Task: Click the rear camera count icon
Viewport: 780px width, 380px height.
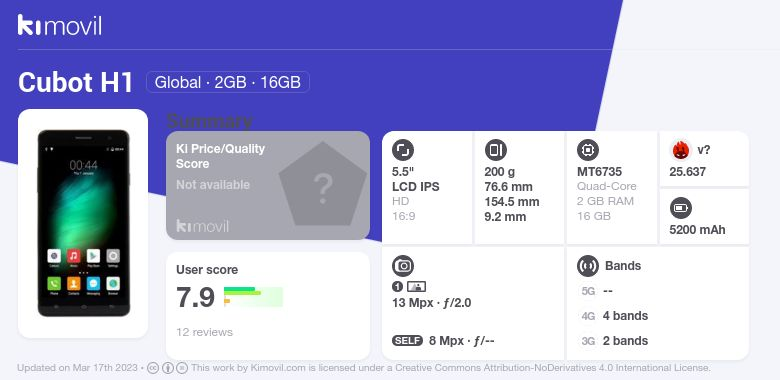Action: tap(397, 286)
